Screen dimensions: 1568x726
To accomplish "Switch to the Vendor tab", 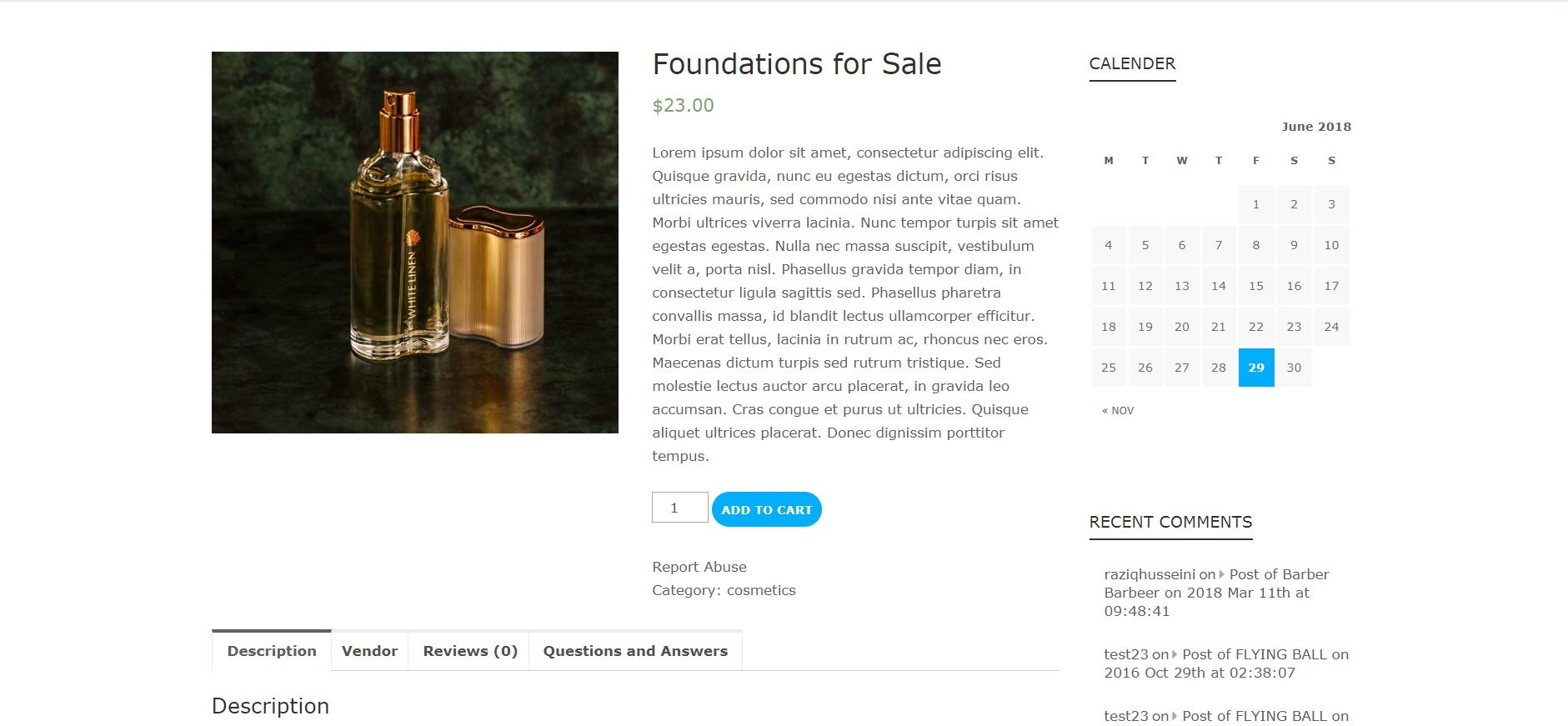I will [369, 651].
